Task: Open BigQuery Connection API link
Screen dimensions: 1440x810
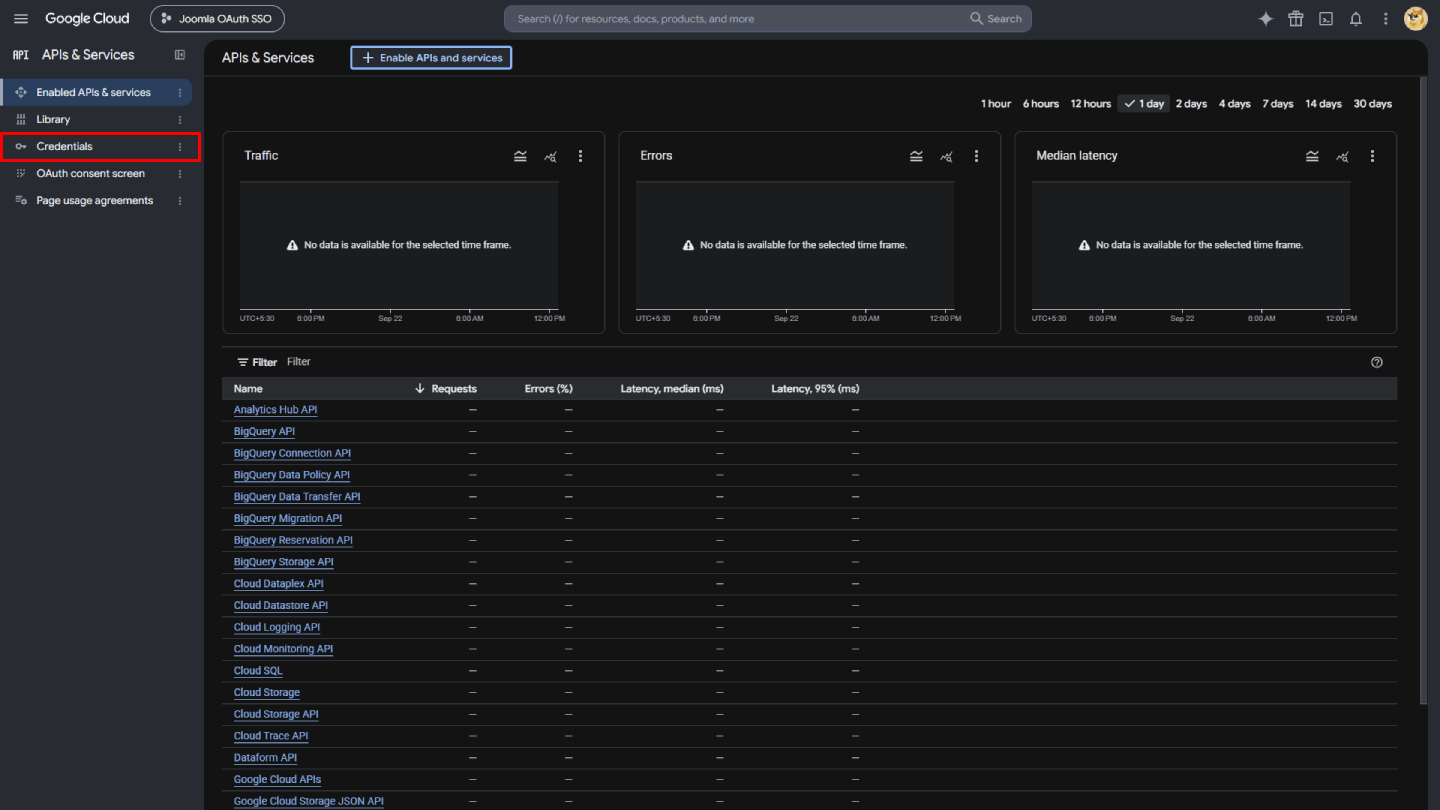Action: coord(292,453)
